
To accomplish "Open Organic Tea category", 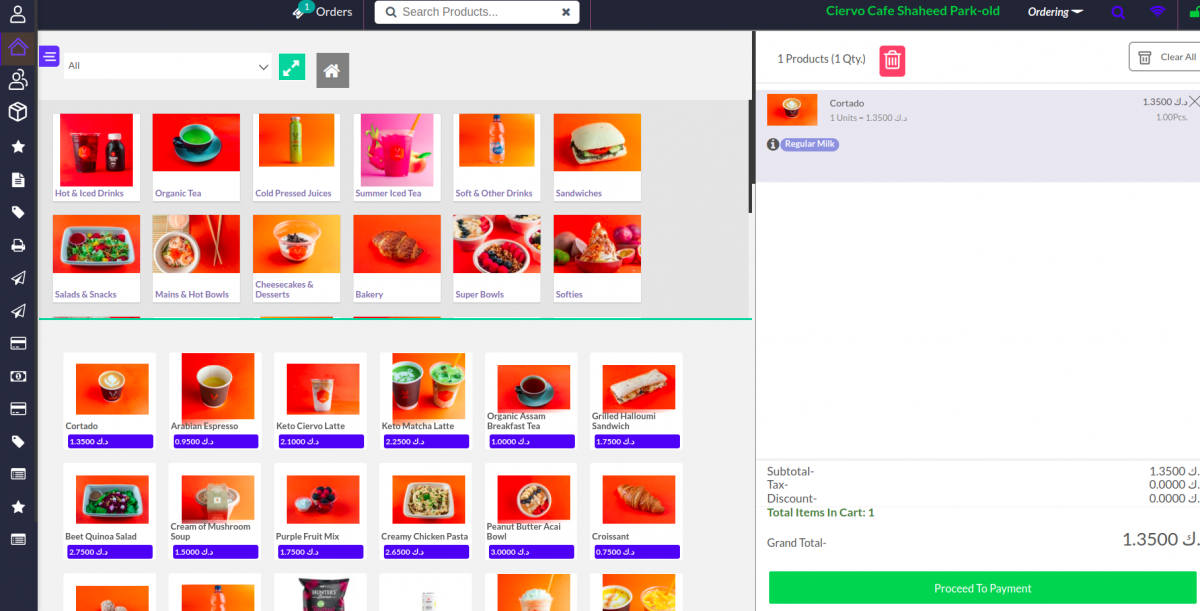I will (196, 157).
